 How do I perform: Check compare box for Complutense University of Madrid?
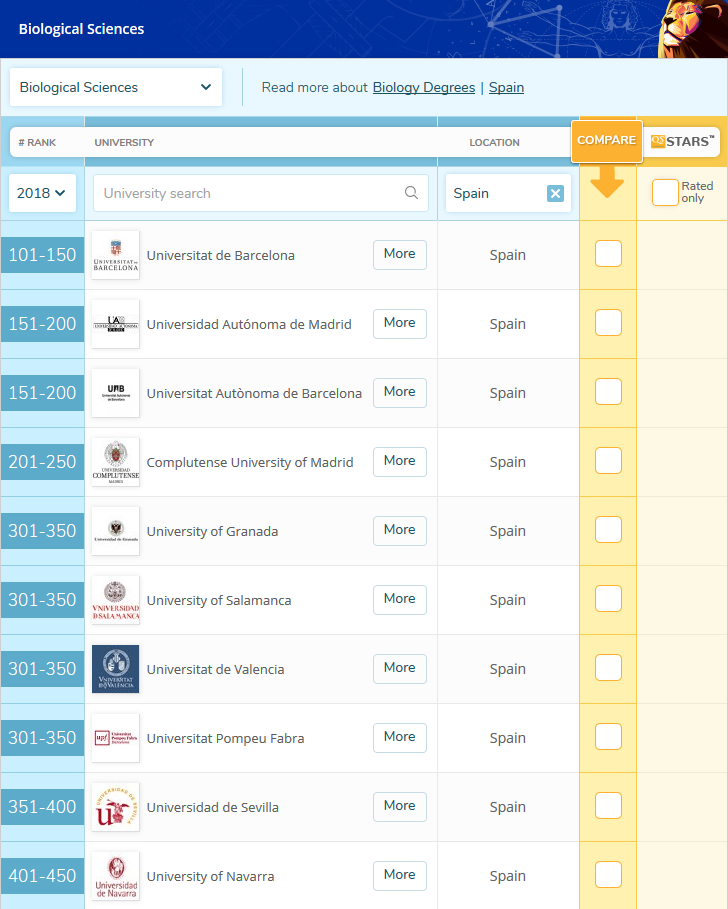pos(608,460)
